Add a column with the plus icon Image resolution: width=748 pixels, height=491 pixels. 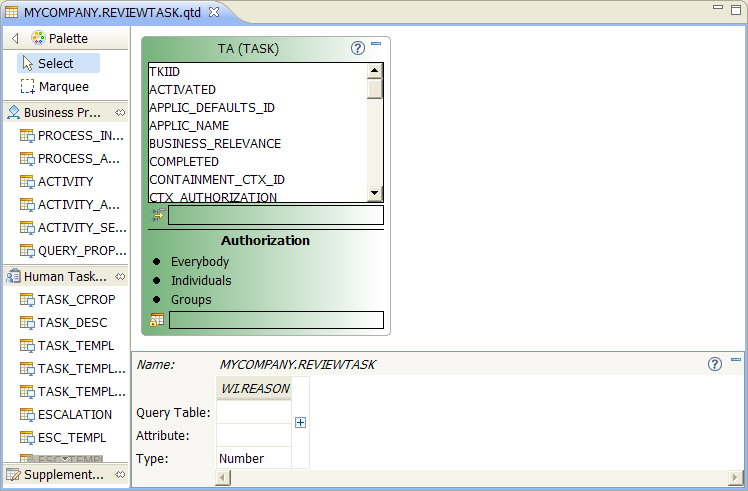coord(300,422)
